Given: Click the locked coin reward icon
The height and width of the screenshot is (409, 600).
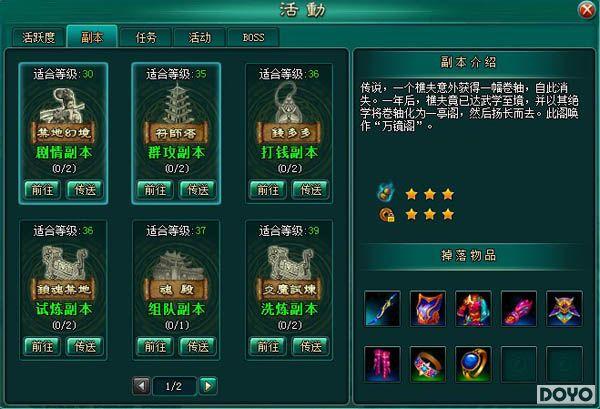Looking at the screenshot, I should pyautogui.click(x=386, y=214).
